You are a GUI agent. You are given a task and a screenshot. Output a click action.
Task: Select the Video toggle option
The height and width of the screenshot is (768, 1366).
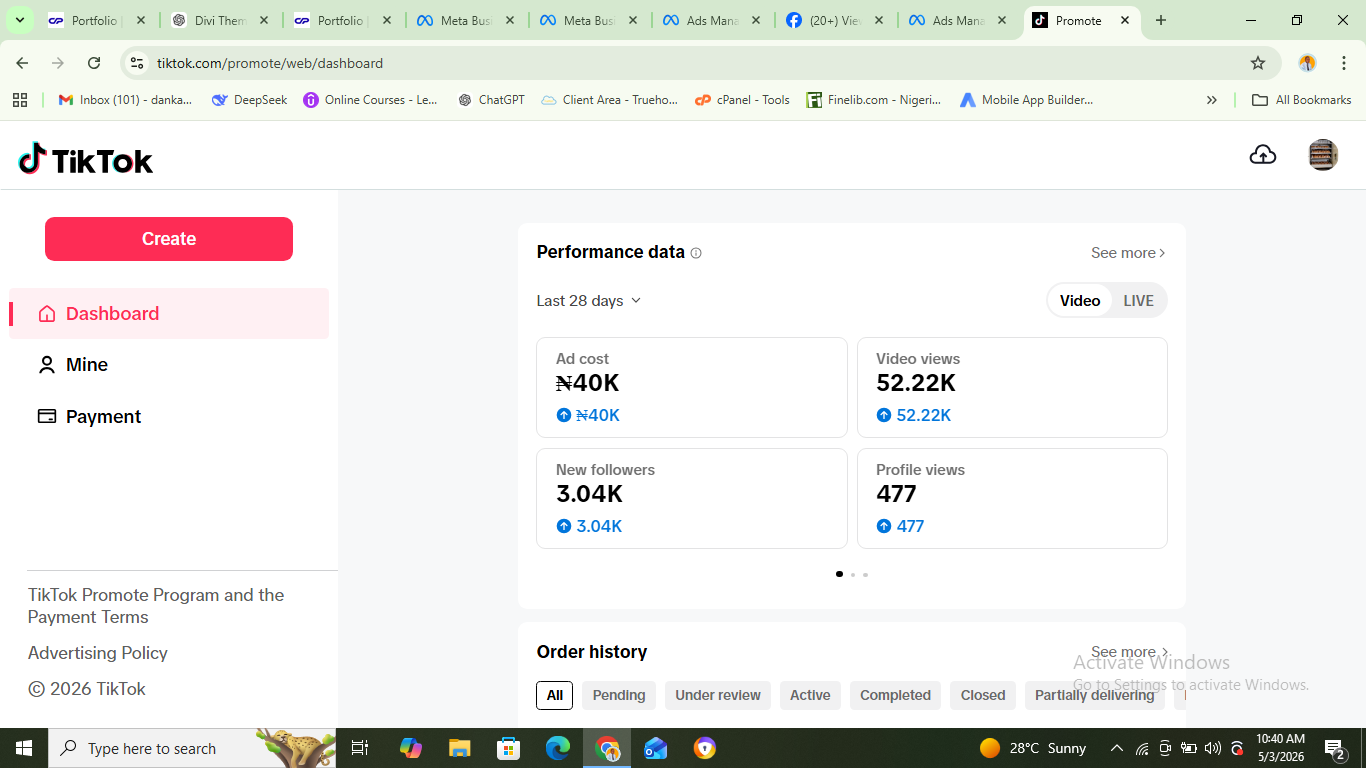coord(1080,301)
